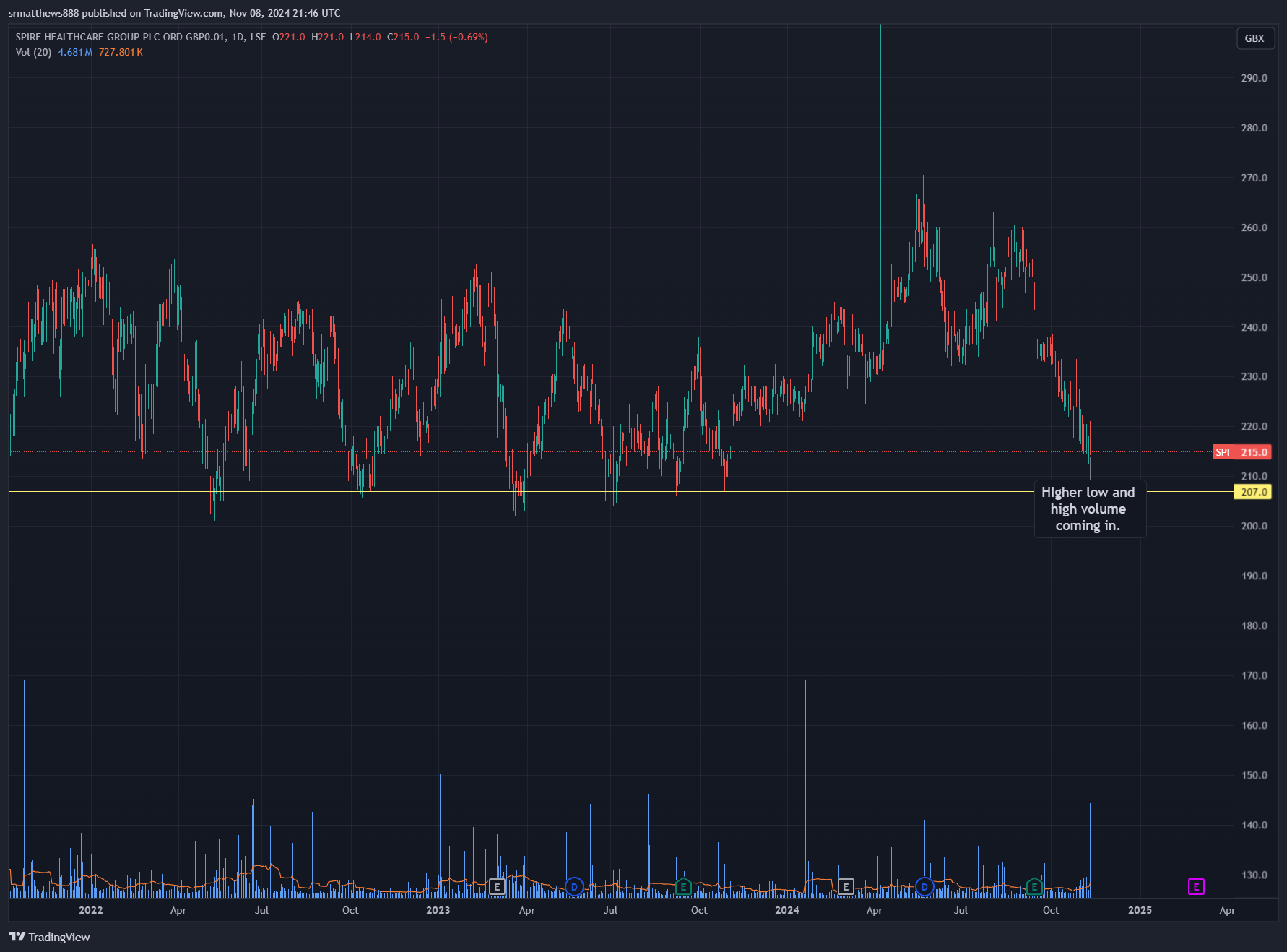The image size is (1287, 952).
Task: Click the TradingView logo
Action: coord(50,937)
